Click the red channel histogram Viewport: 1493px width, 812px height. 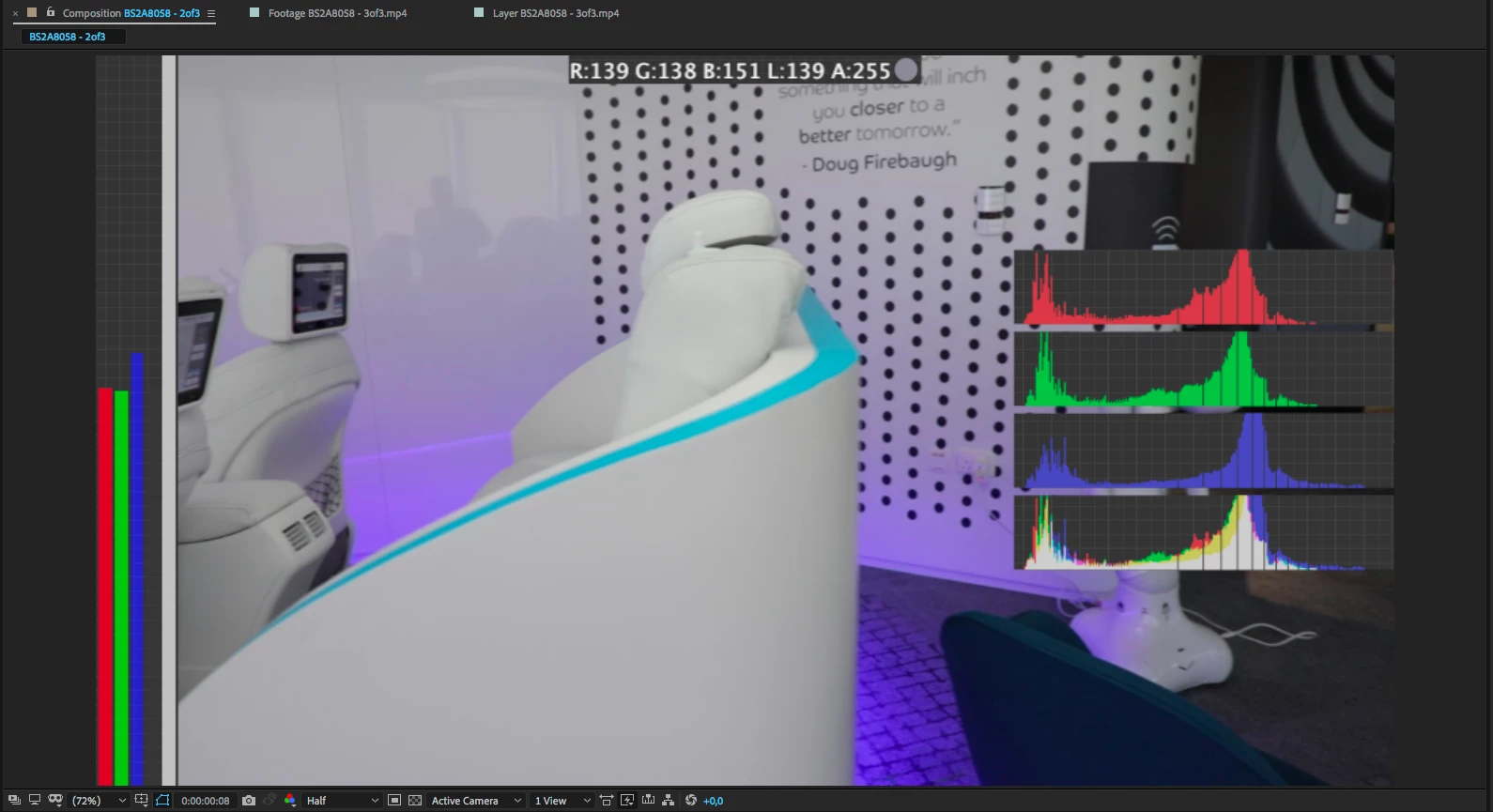1203,287
